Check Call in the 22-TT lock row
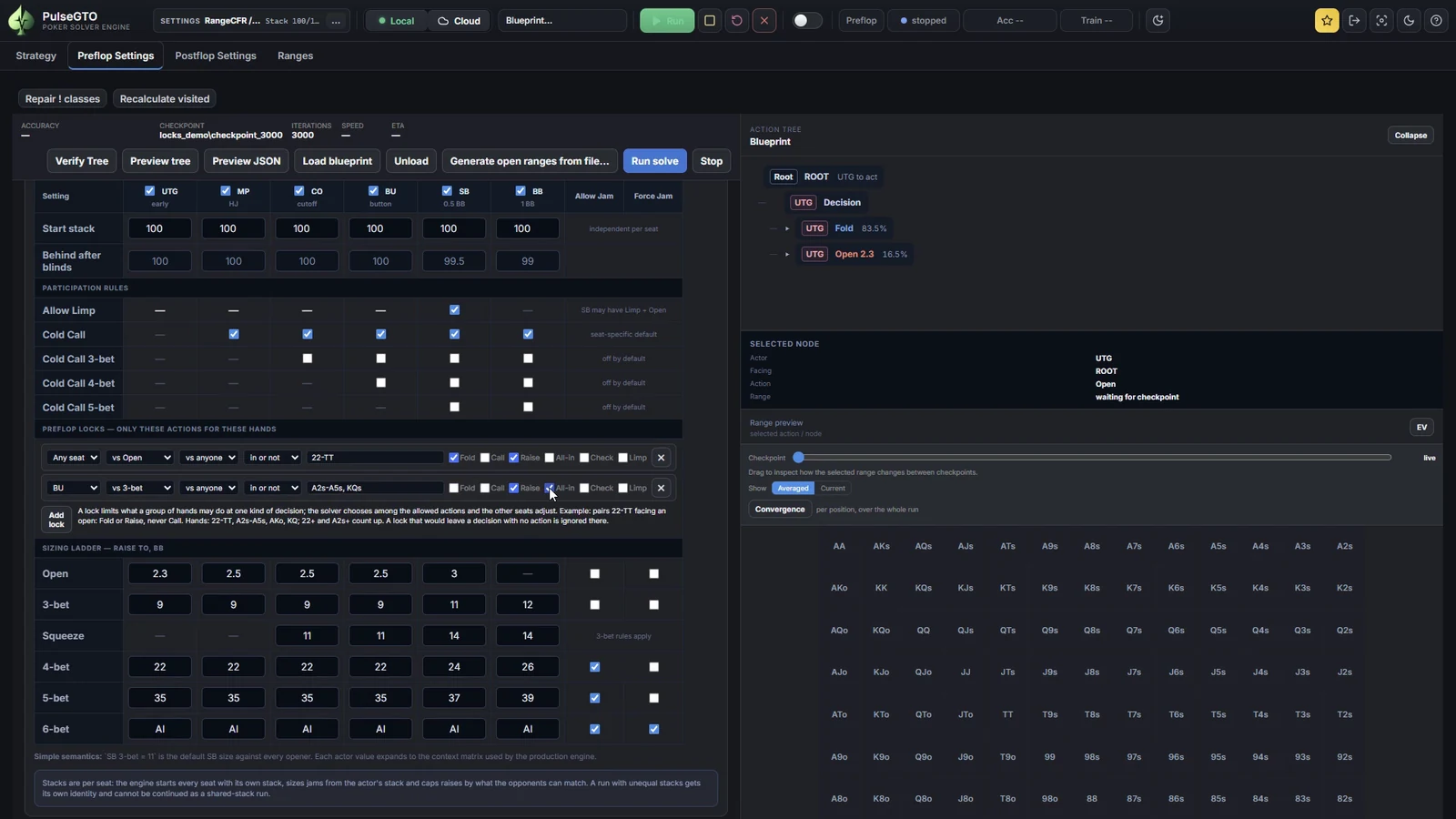 point(485,458)
